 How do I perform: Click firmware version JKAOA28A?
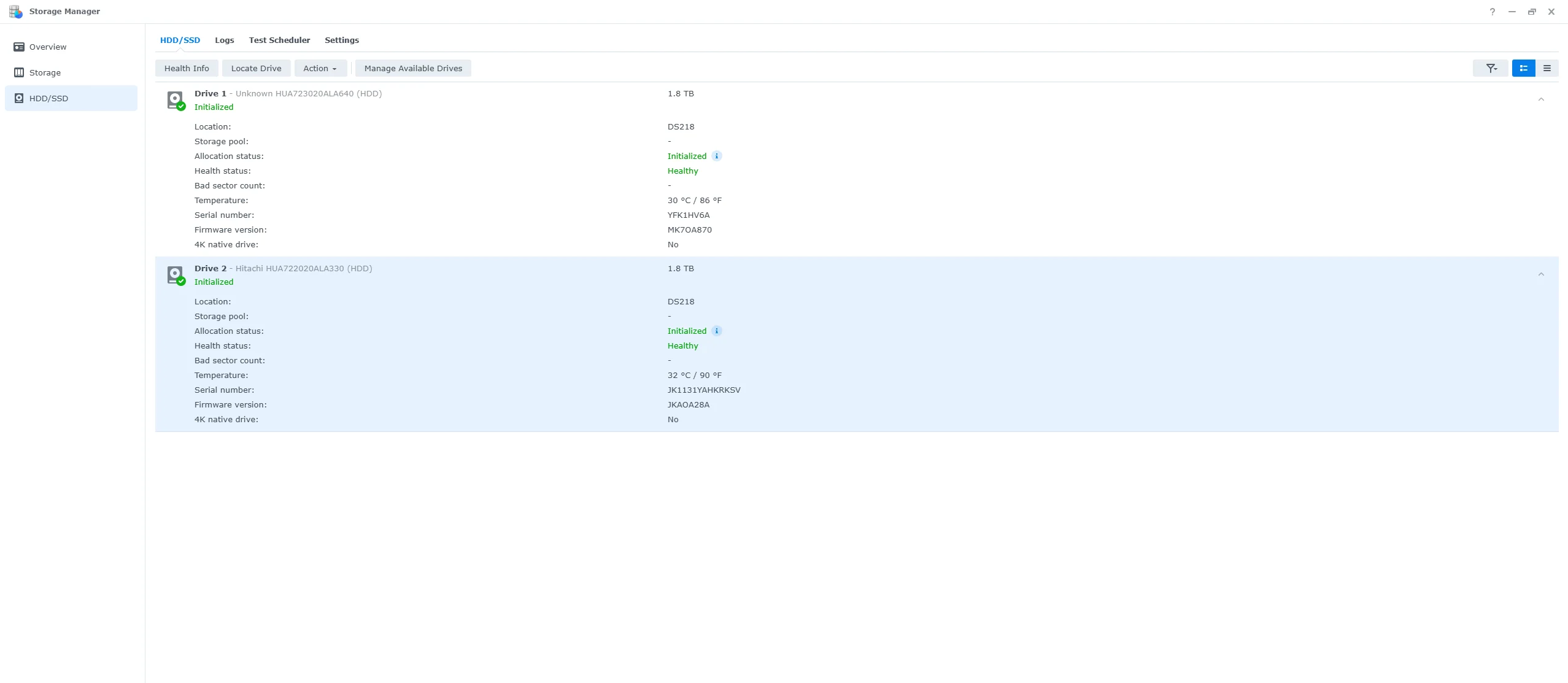(689, 404)
